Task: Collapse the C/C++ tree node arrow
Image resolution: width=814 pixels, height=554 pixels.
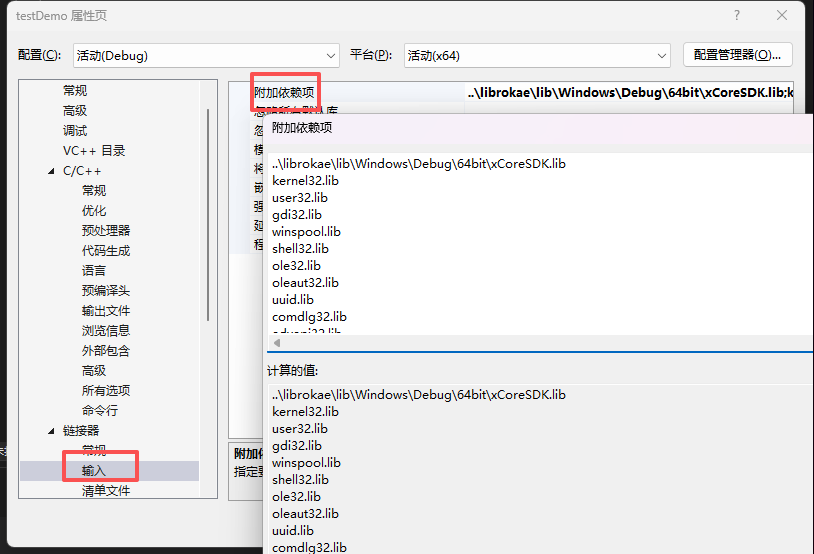Action: tap(52, 171)
